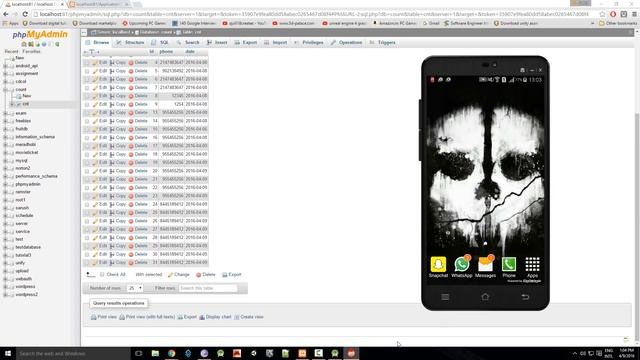Open the SQL tab

click(160, 42)
